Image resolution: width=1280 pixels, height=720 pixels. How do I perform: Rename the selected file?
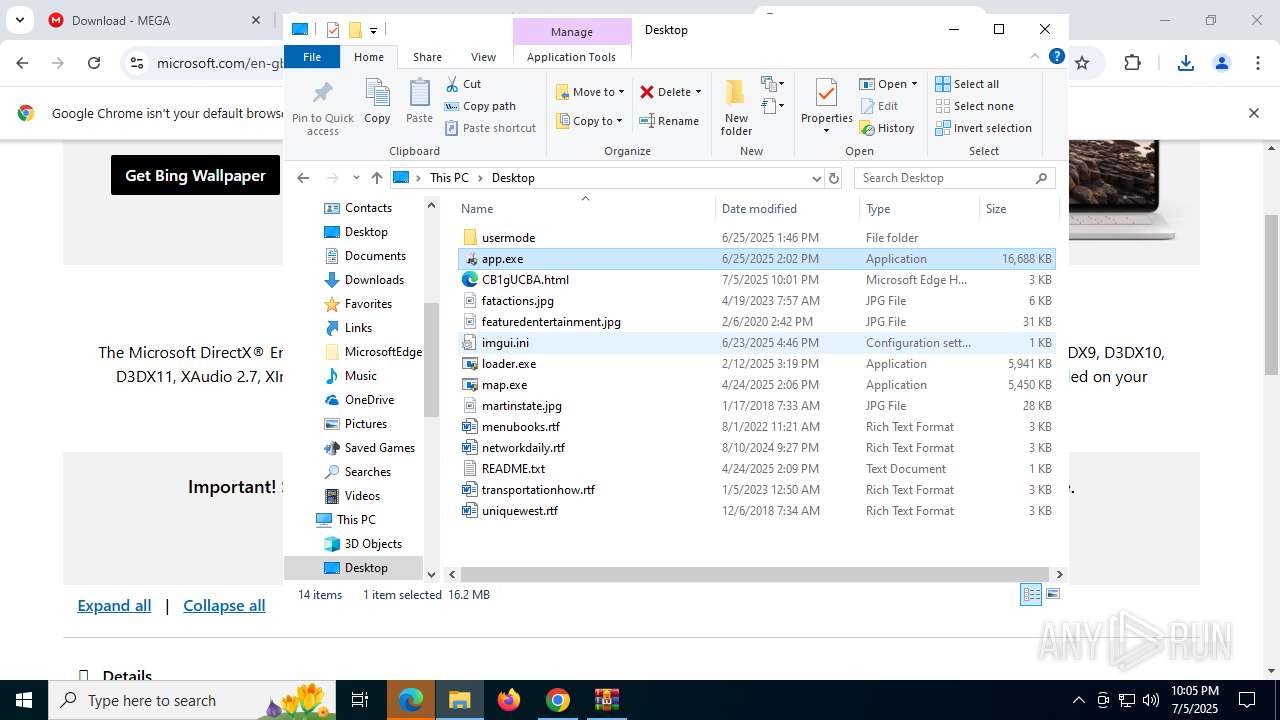pos(669,121)
